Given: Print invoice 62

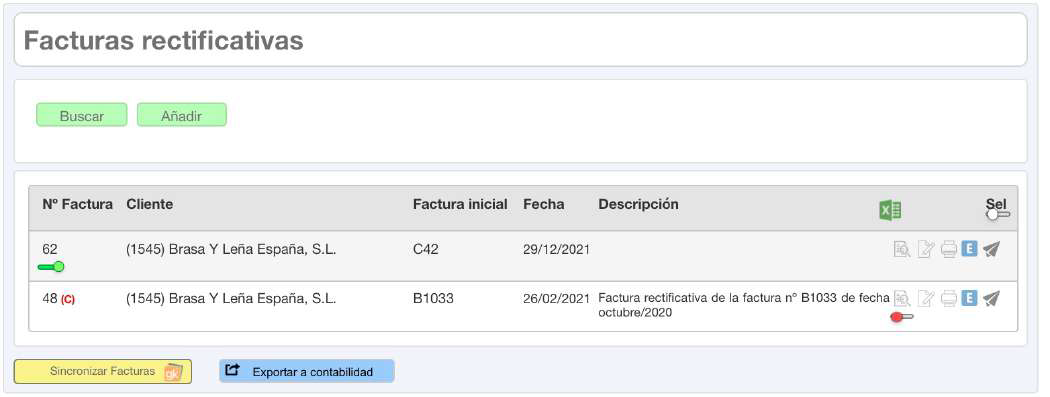Looking at the screenshot, I should [948, 250].
